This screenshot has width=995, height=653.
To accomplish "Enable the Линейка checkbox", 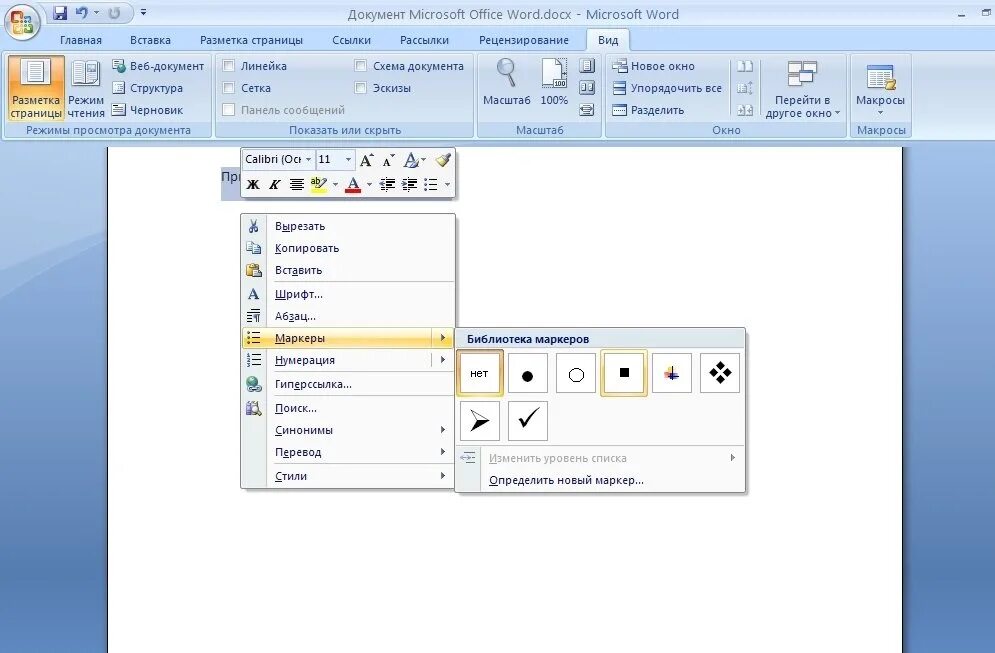I will (x=229, y=66).
